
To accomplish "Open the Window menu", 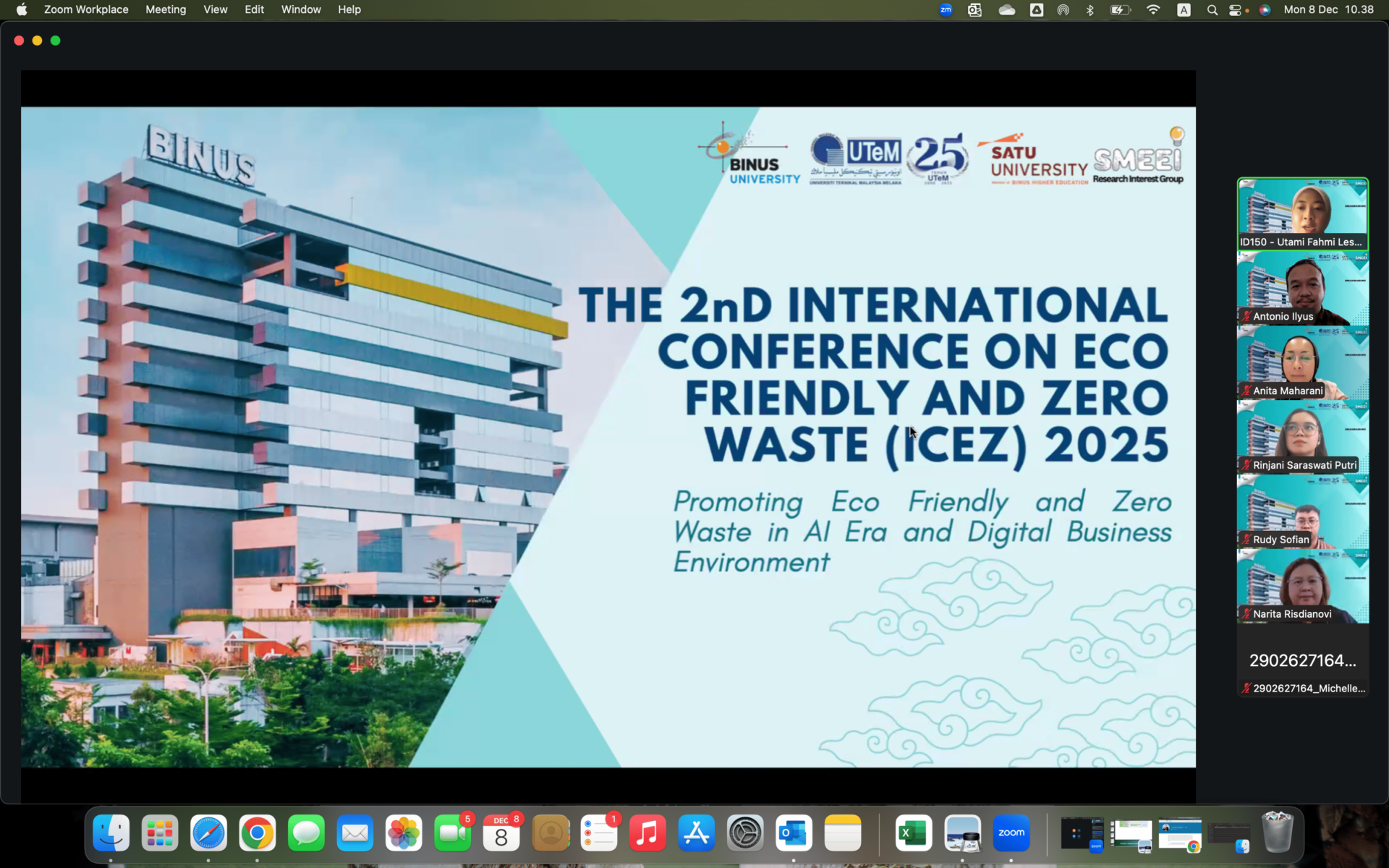I will pyautogui.click(x=301, y=9).
